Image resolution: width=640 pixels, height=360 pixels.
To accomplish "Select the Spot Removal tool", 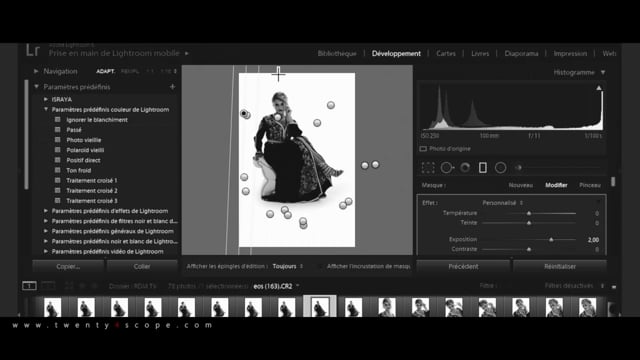I will pos(447,168).
